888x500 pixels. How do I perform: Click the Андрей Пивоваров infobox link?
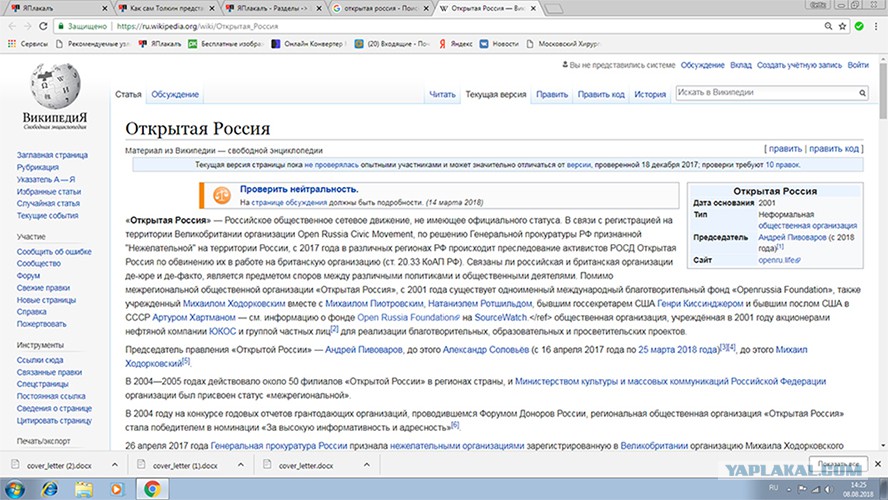click(792, 237)
